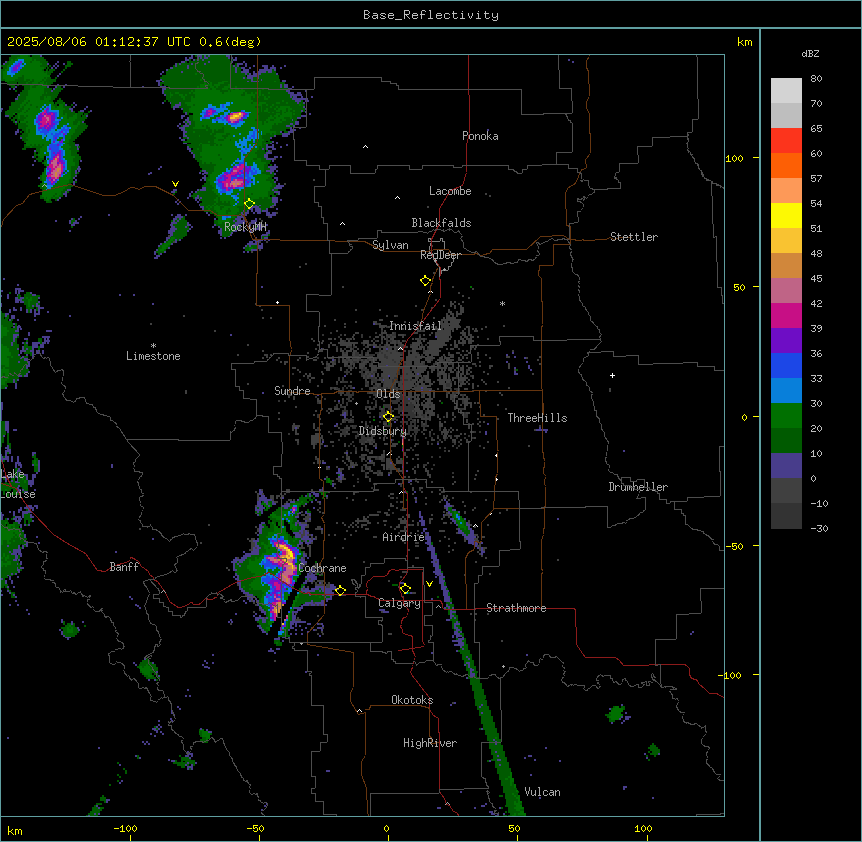Click the Lacombe city label
This screenshot has width=862, height=842.
450,191
